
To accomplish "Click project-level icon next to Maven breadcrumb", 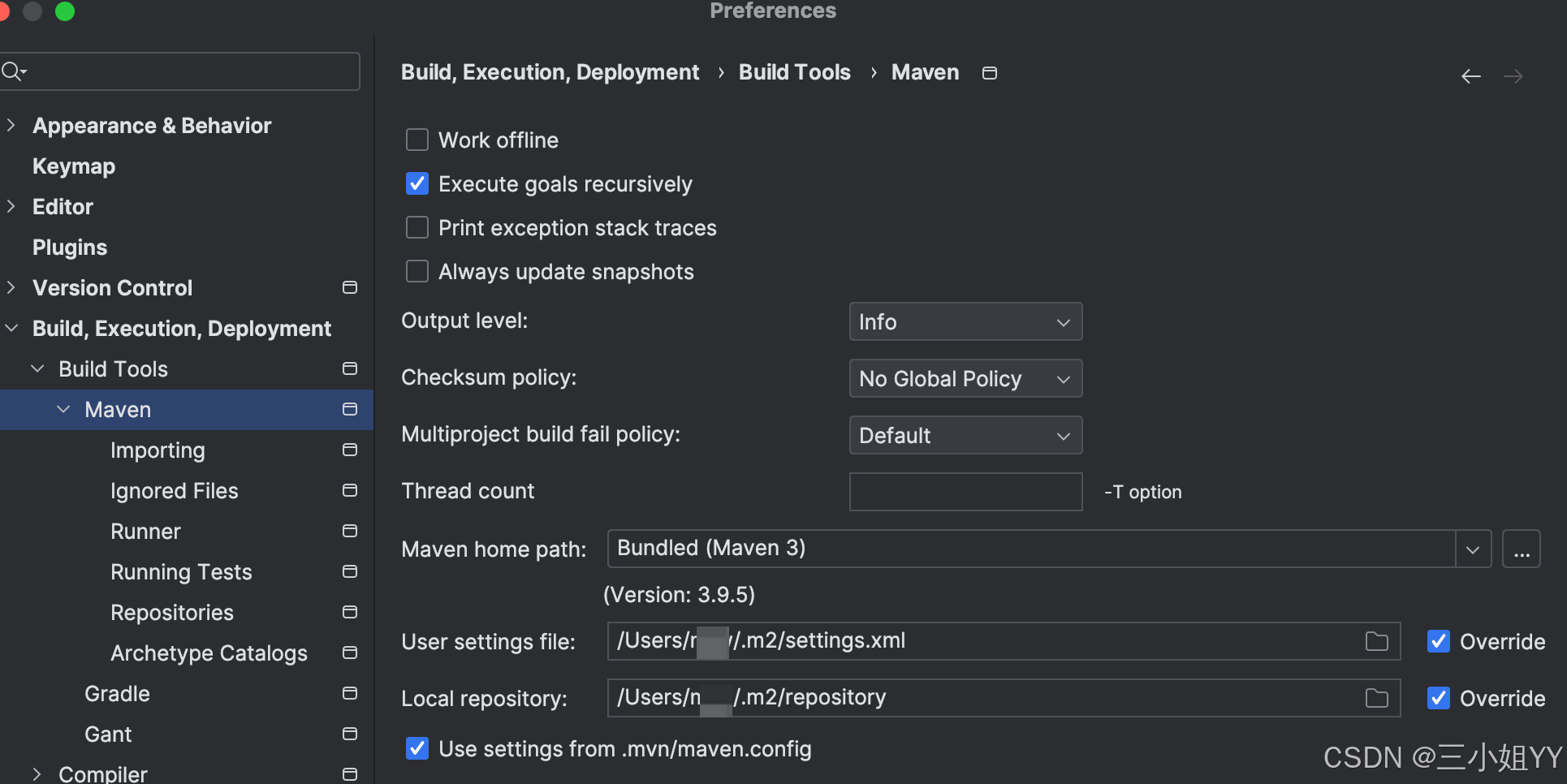I will tap(990, 73).
